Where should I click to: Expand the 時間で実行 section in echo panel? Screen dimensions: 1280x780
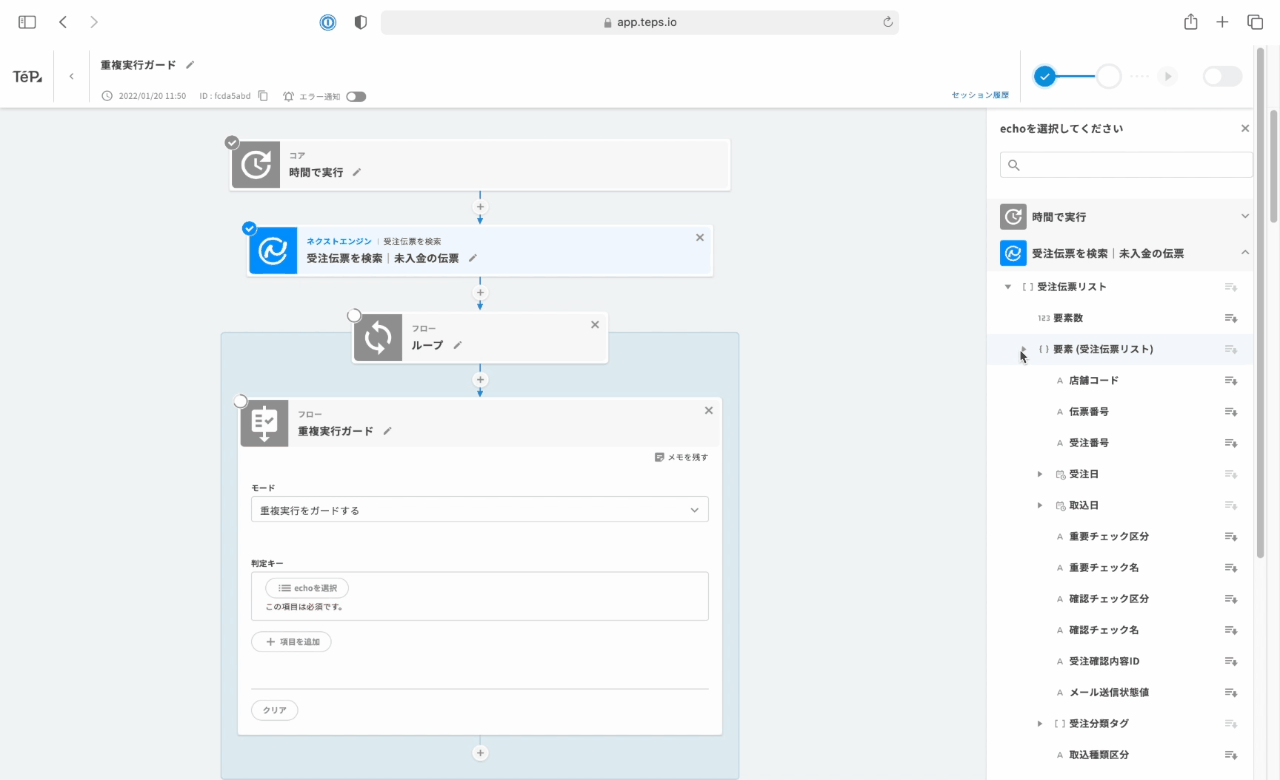[1245, 216]
